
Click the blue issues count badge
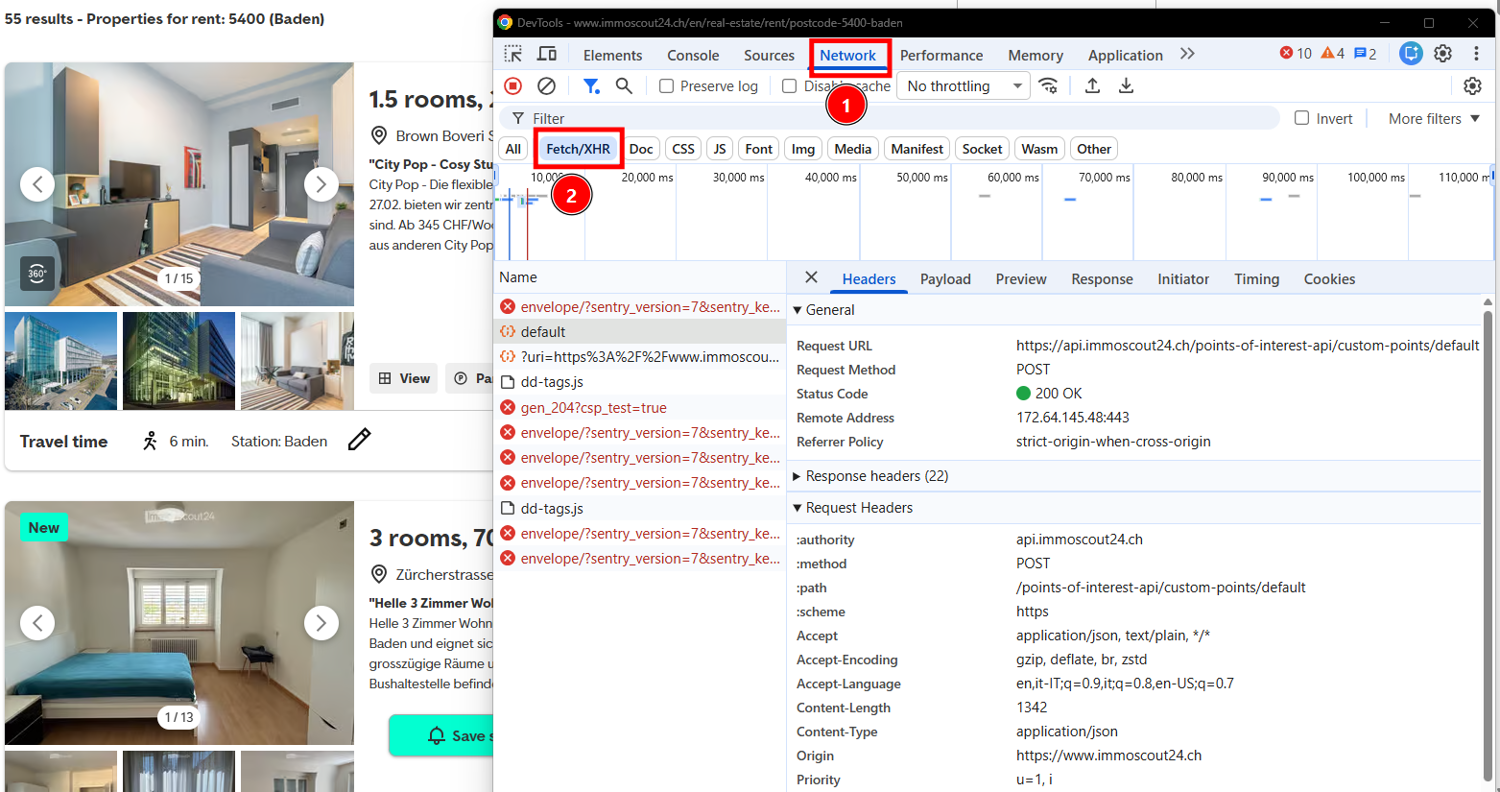(1365, 54)
